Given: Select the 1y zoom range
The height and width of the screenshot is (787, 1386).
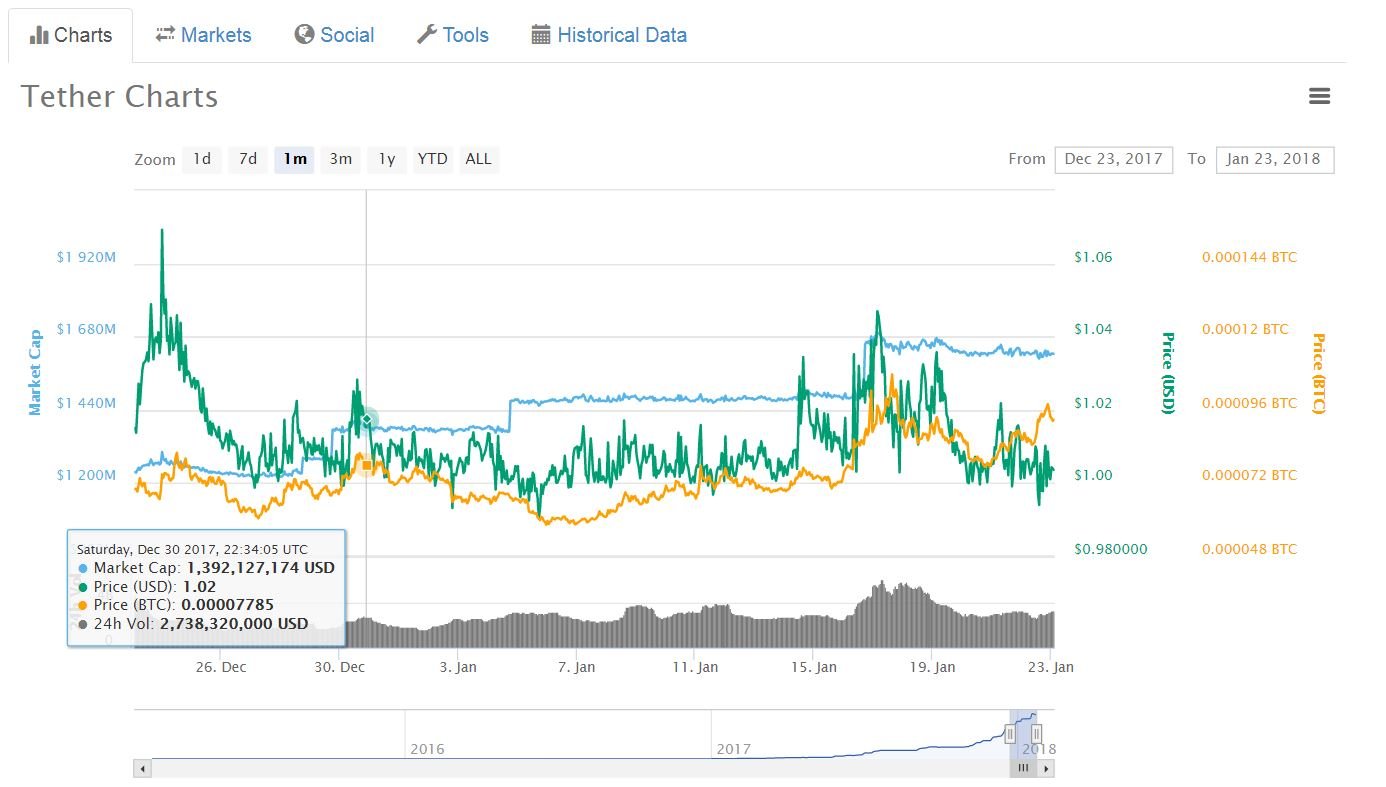Looking at the screenshot, I should click(387, 159).
